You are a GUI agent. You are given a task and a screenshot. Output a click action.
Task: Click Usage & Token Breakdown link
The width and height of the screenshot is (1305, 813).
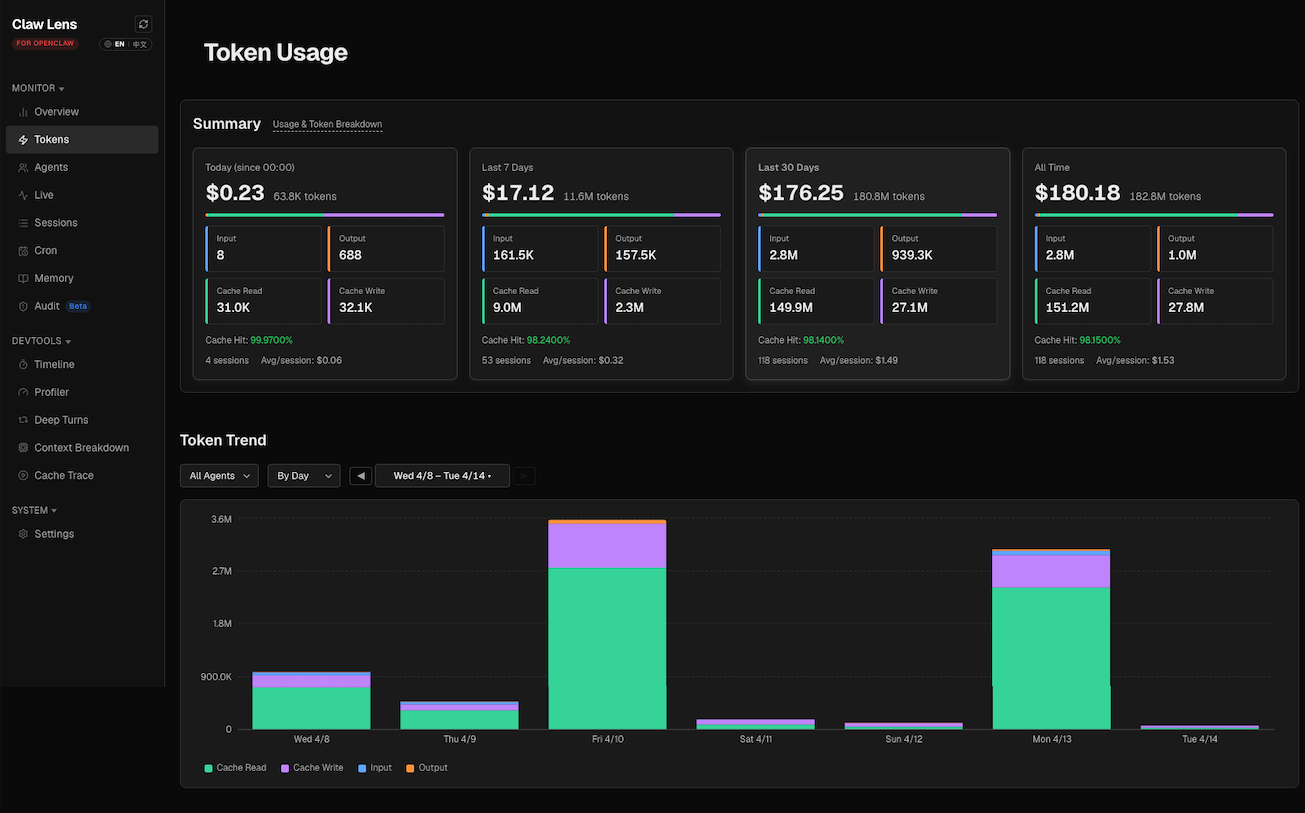[327, 125]
